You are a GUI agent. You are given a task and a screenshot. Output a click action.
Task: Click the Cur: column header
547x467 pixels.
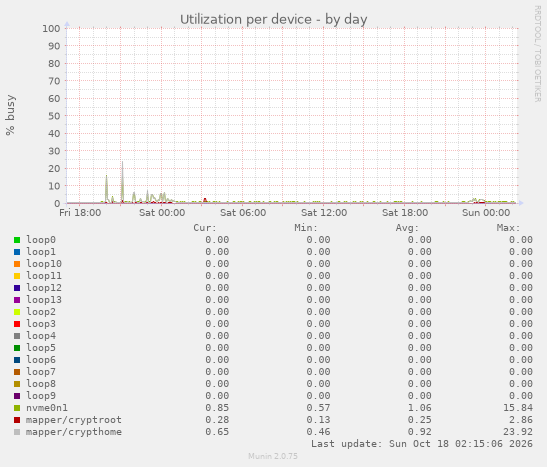pos(205,228)
